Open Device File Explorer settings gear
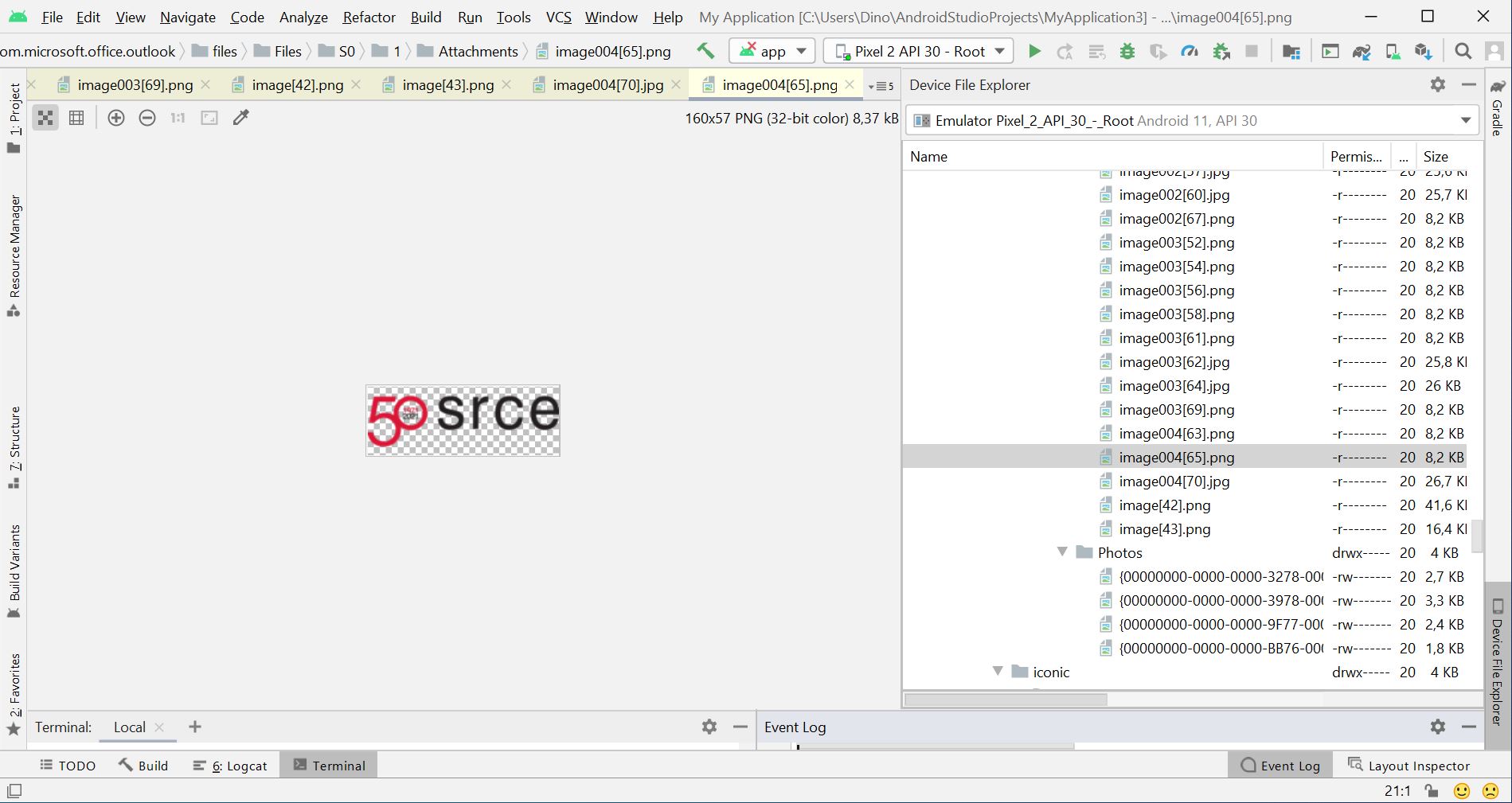This screenshot has width=1512, height=803. coord(1437,84)
